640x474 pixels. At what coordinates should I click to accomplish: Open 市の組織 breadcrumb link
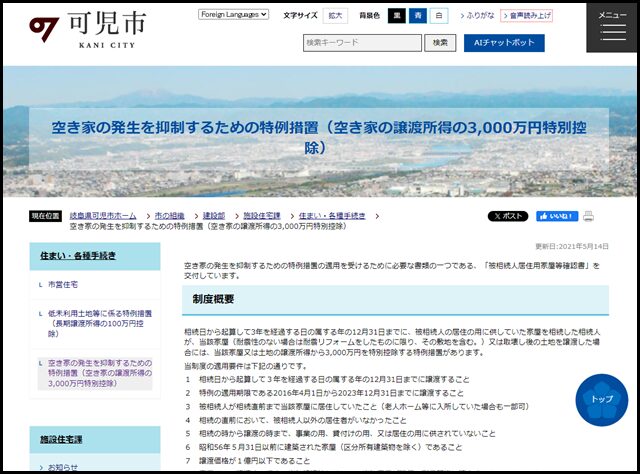coord(169,216)
